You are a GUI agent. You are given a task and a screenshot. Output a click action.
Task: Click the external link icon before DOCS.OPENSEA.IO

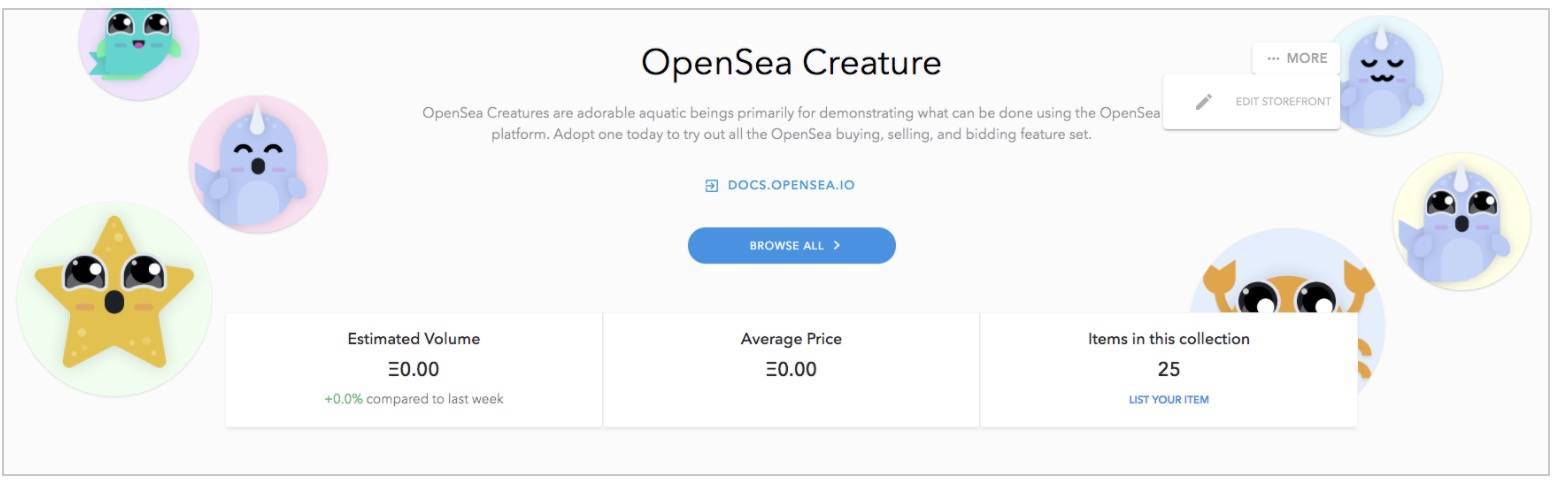[x=711, y=185]
